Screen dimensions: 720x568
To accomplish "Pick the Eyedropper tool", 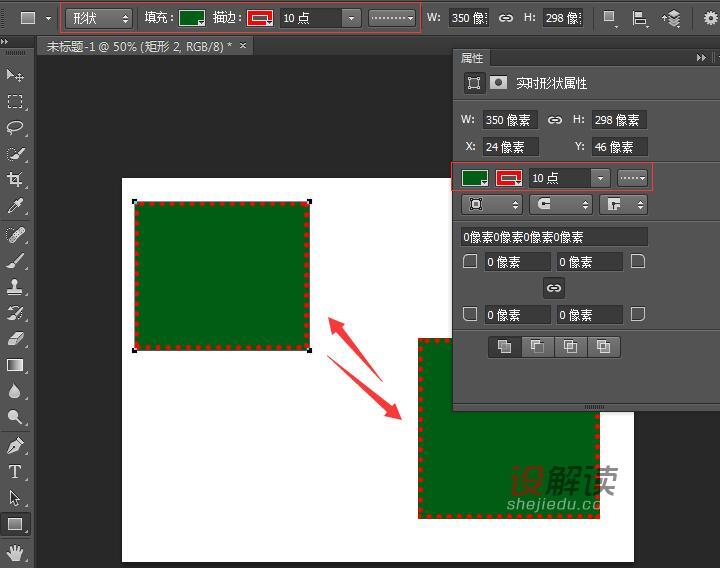I will coord(15,207).
